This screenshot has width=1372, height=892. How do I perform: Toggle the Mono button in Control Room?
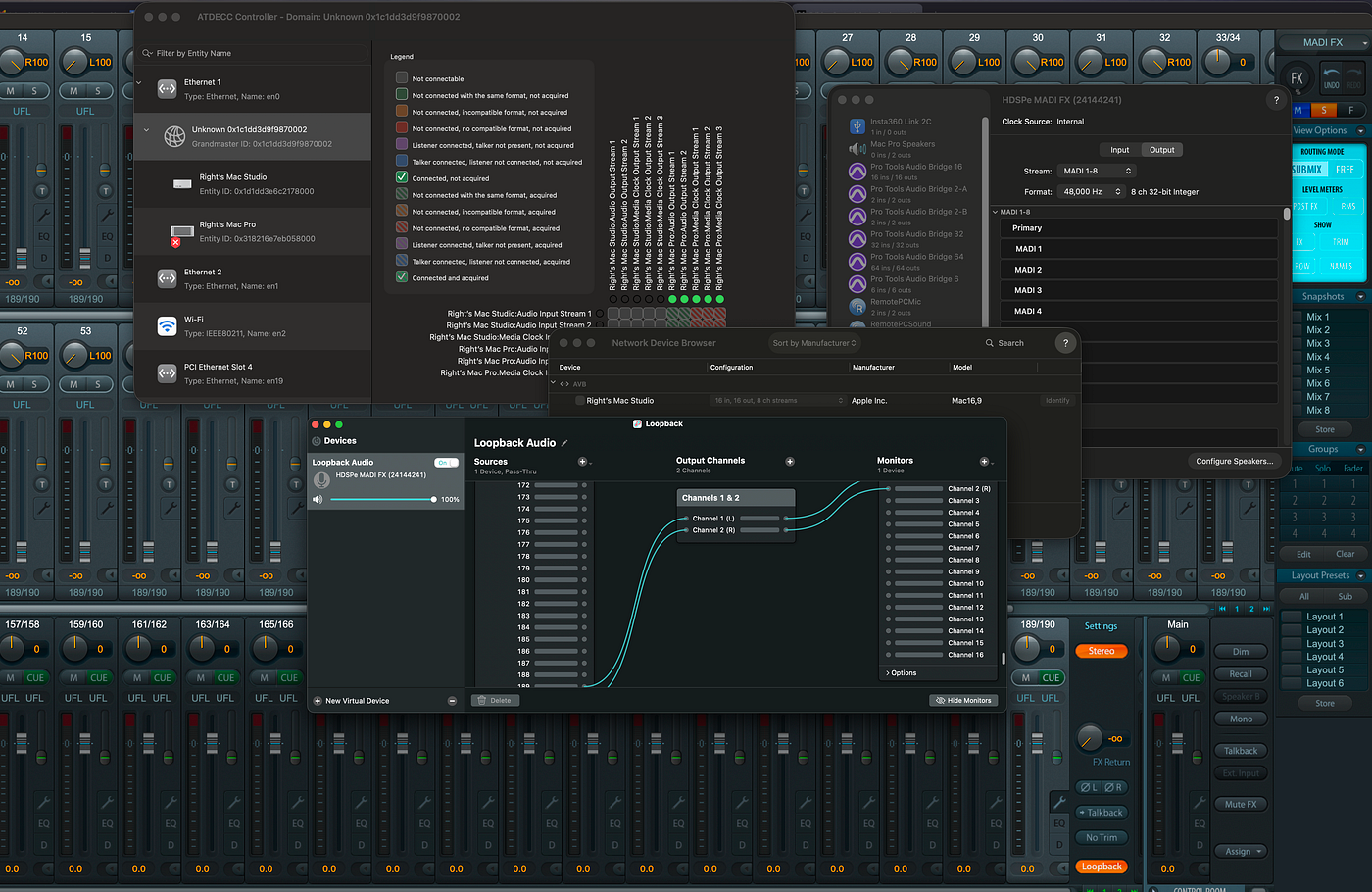coord(1241,719)
